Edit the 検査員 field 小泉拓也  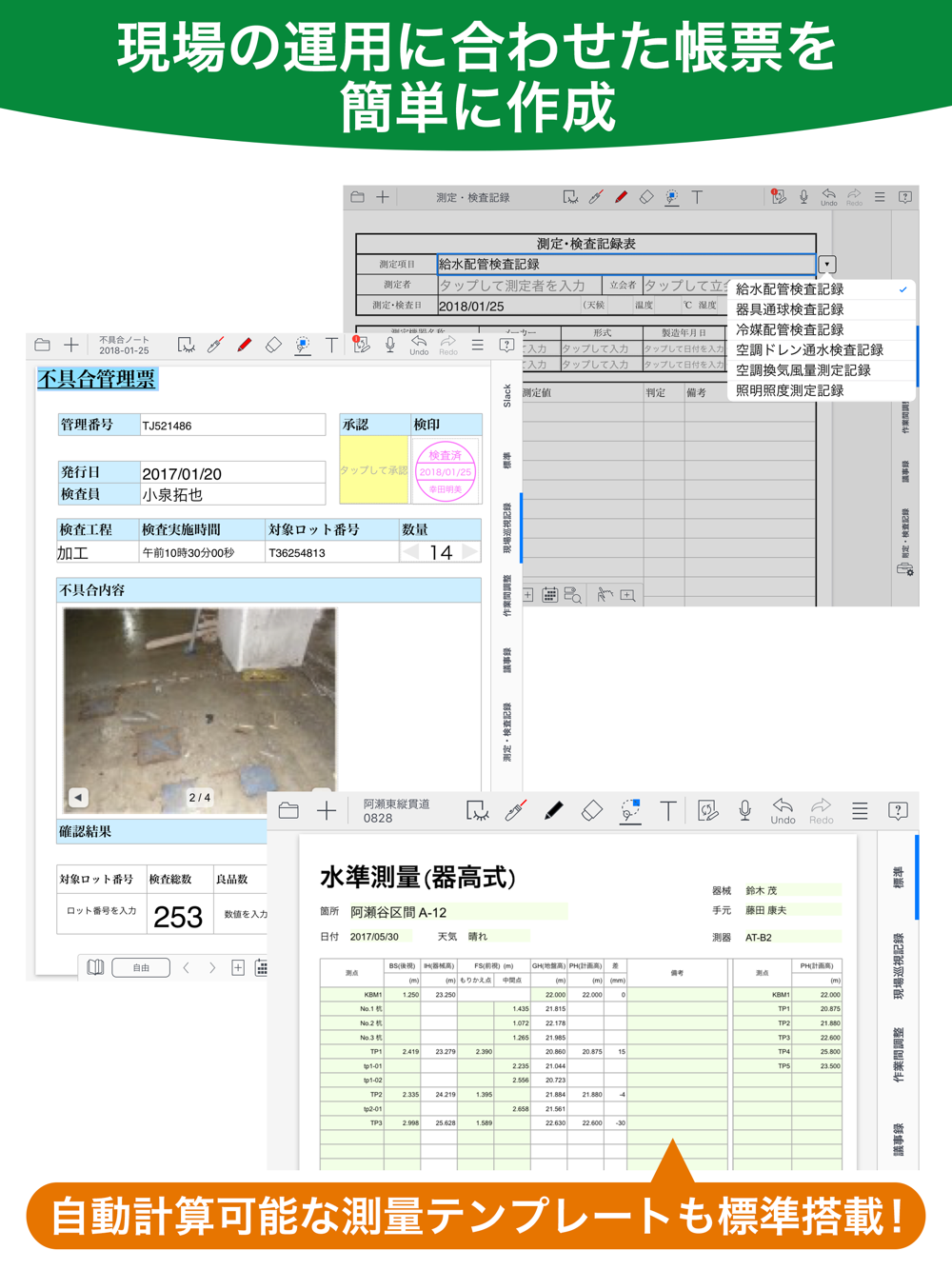coord(232,494)
